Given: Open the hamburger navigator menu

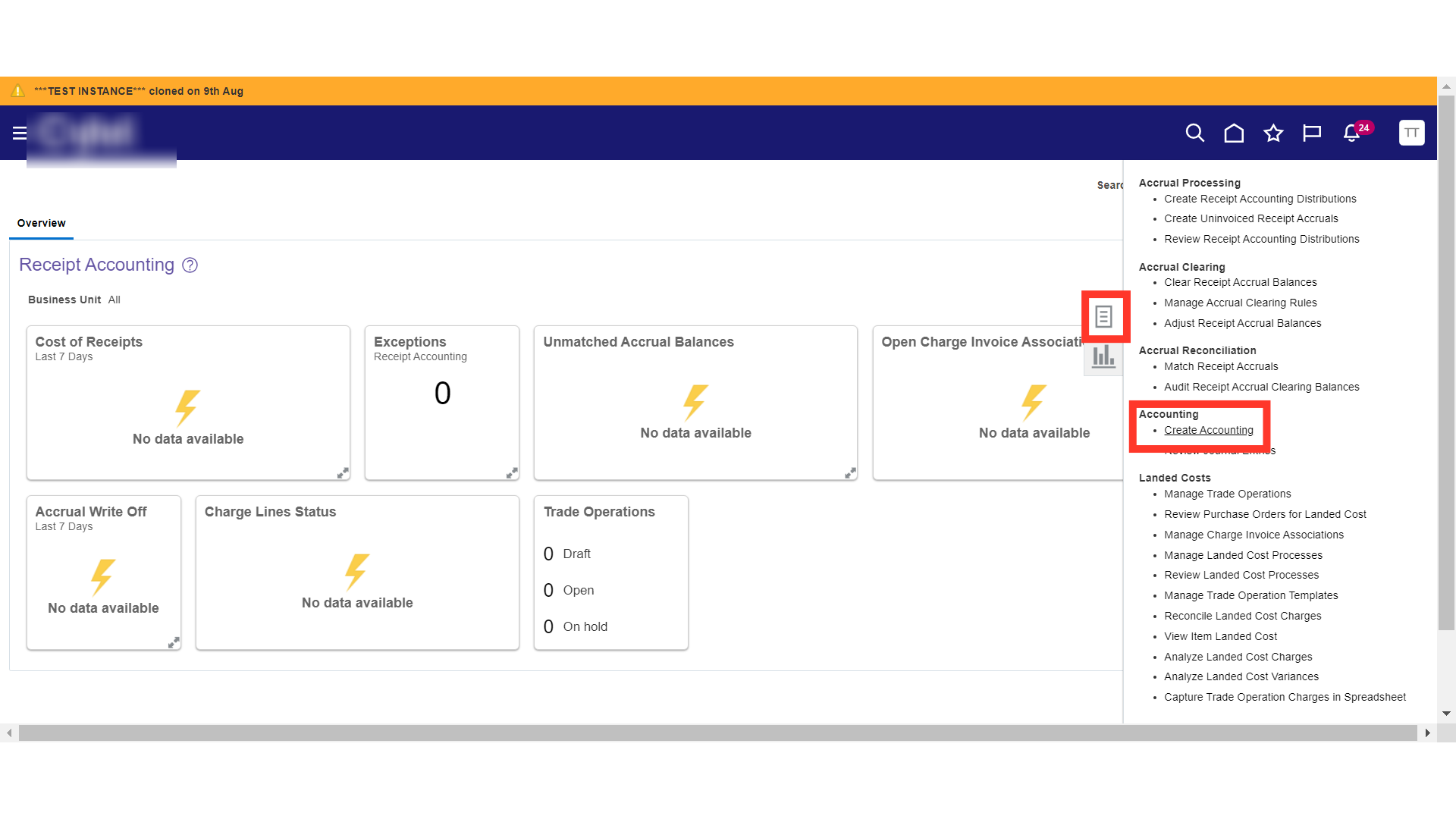Looking at the screenshot, I should click(x=20, y=133).
